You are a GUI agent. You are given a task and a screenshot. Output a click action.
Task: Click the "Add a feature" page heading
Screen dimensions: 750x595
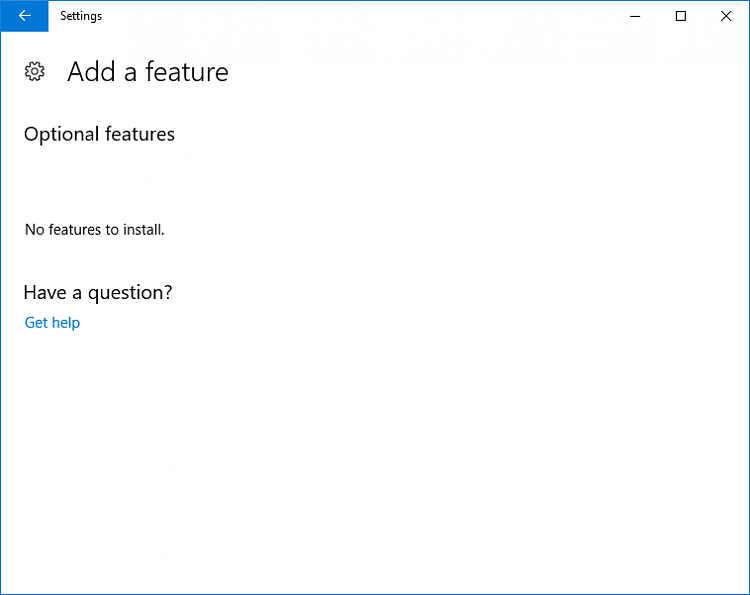point(147,72)
